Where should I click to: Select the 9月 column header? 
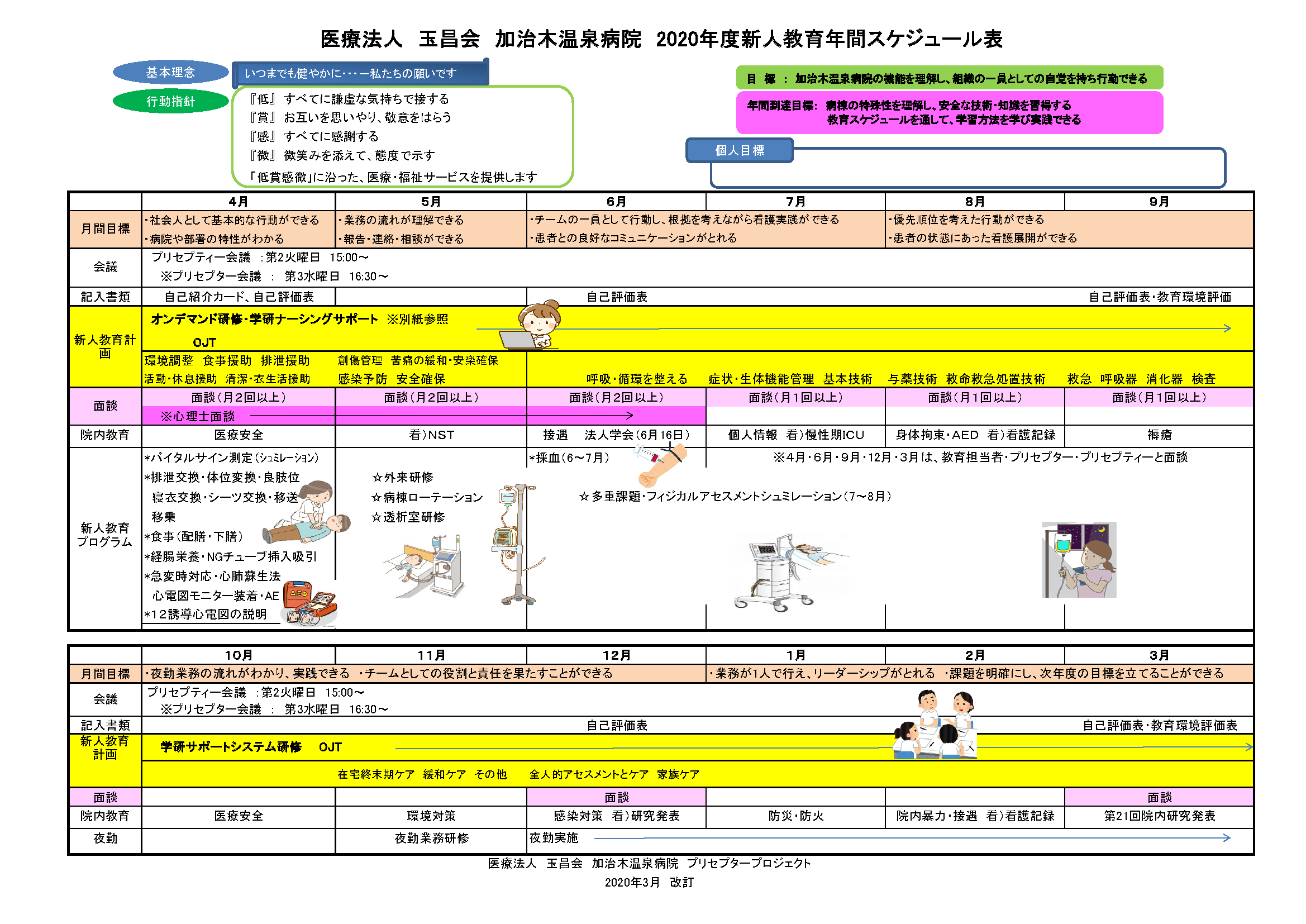click(1159, 202)
